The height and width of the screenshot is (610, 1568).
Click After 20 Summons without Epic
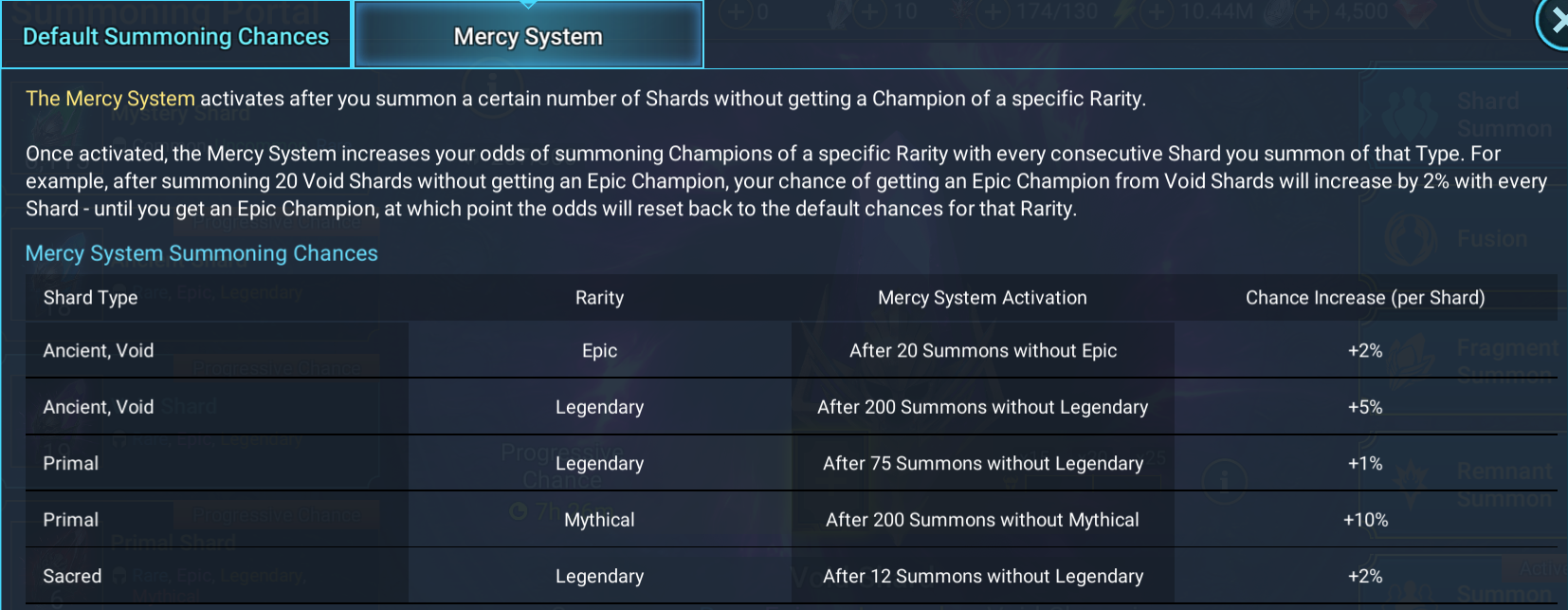click(983, 351)
